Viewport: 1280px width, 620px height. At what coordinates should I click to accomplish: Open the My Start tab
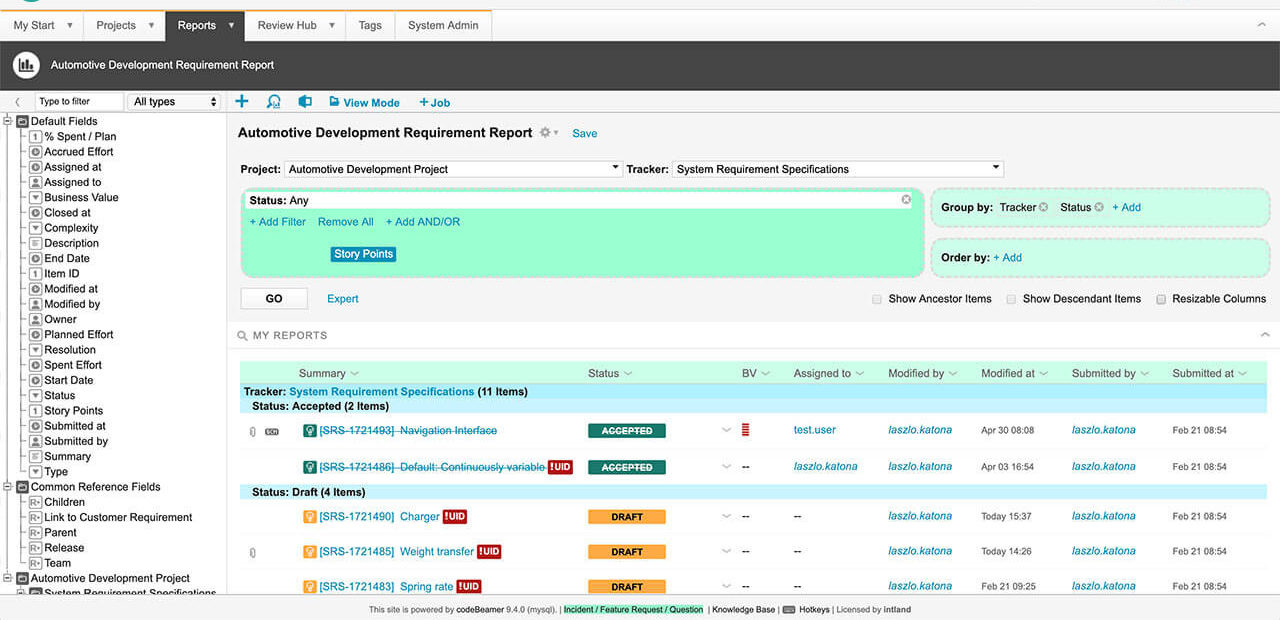coord(43,25)
